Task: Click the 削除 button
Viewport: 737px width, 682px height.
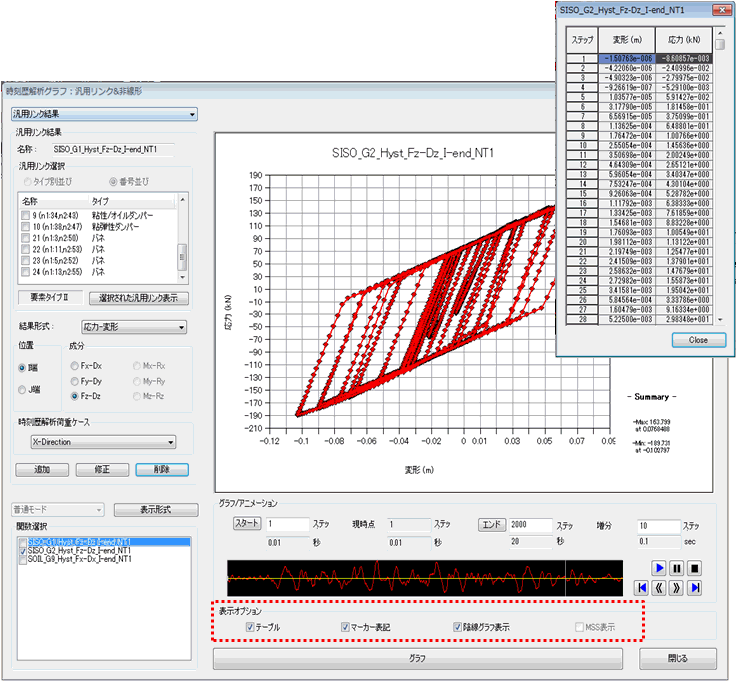Action: (x=162, y=470)
